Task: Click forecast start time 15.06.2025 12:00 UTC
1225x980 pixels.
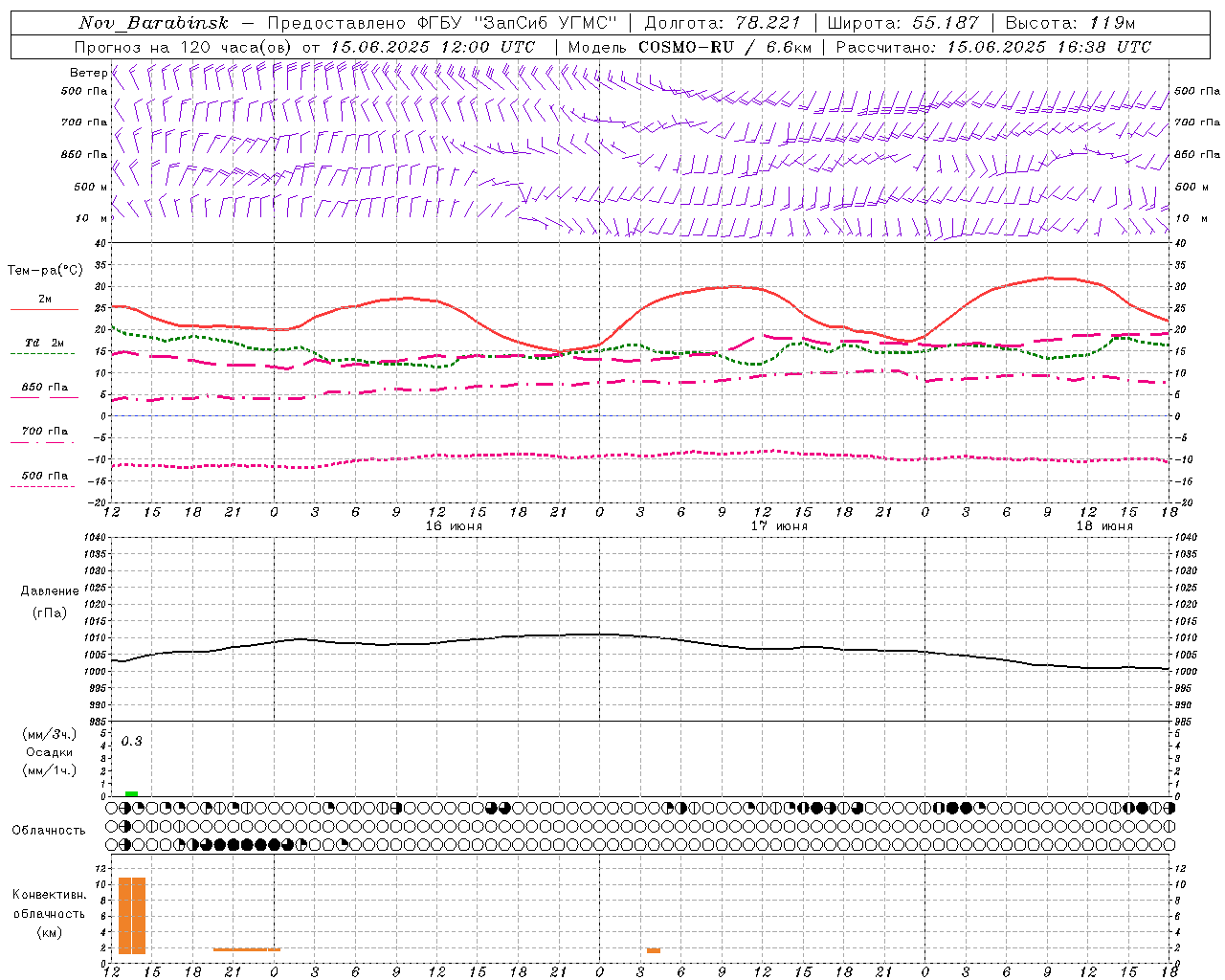Action: pyautogui.click(x=433, y=47)
